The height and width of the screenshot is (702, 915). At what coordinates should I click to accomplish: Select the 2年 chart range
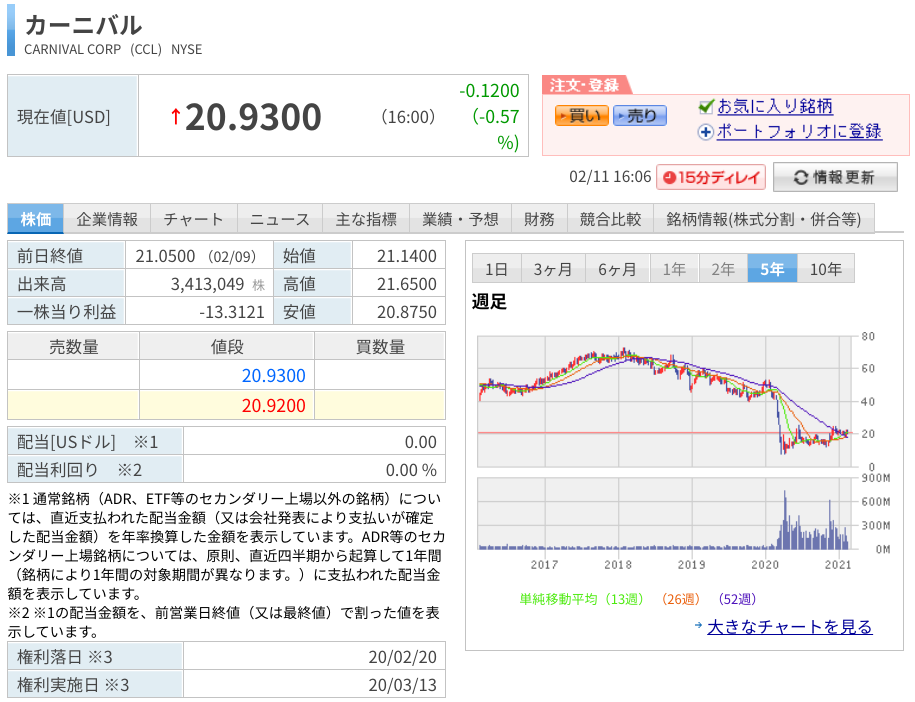pyautogui.click(x=724, y=268)
